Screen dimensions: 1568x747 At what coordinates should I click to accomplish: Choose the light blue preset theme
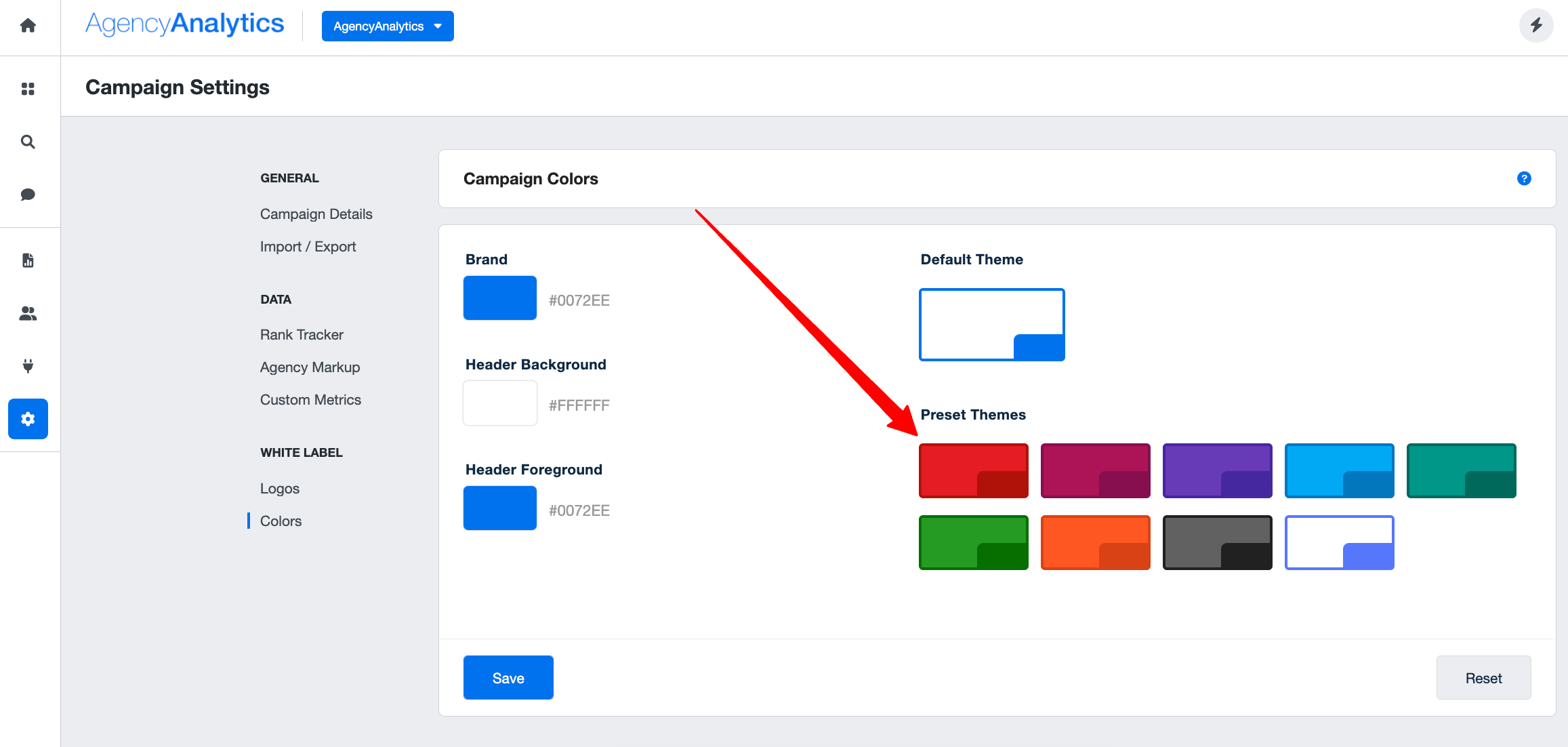1340,471
